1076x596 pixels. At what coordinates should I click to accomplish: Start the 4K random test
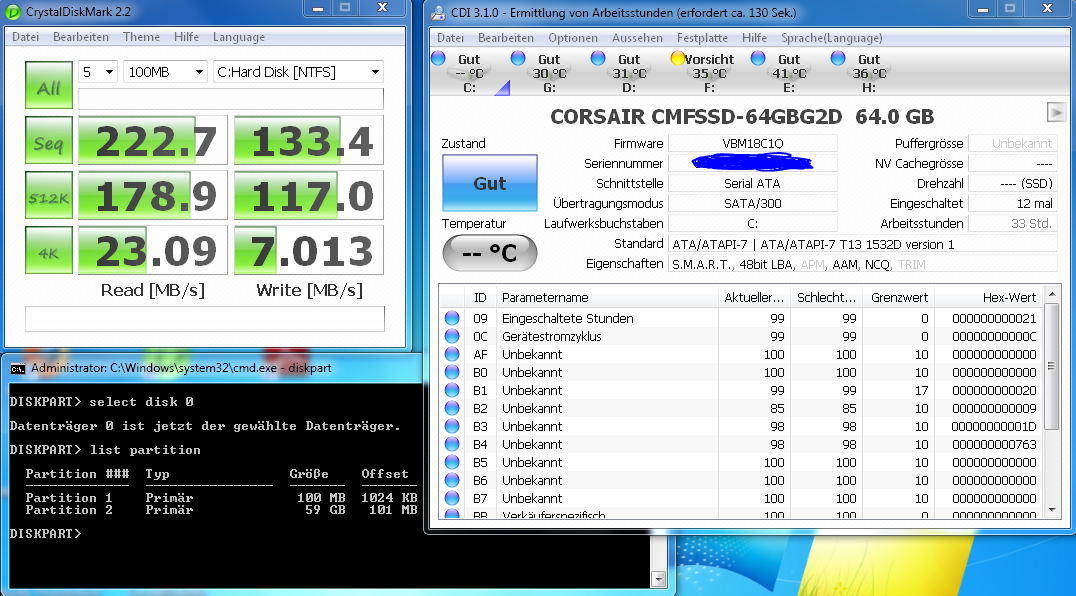(49, 250)
